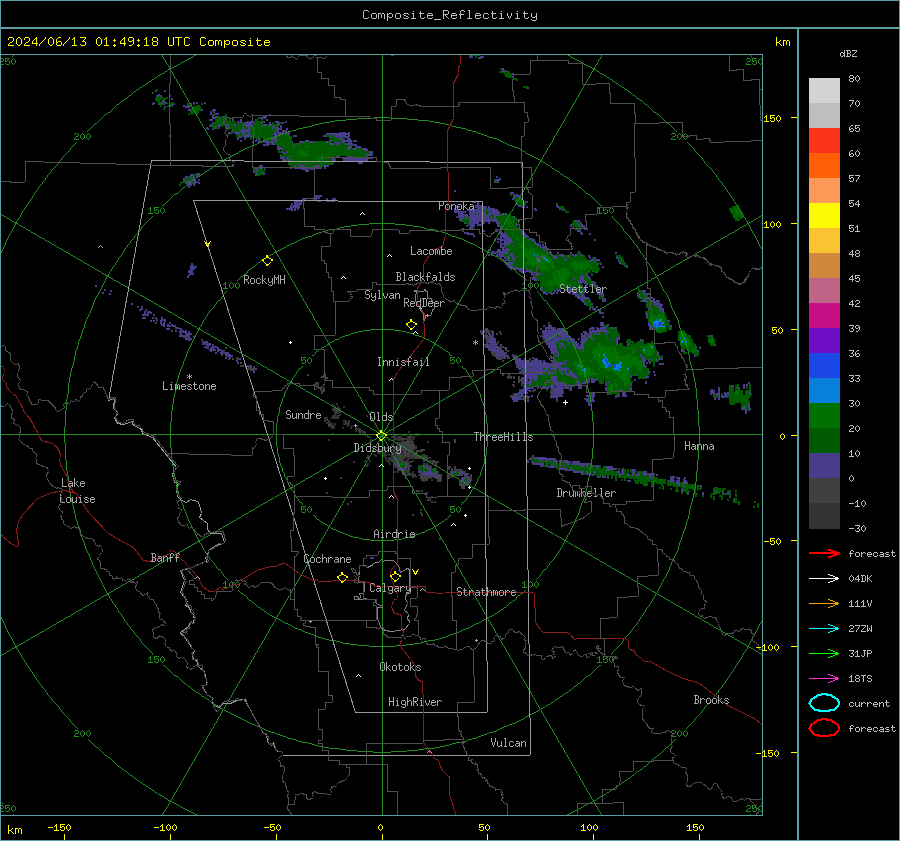
Task: Click the Lacombe label
Action: click(x=431, y=251)
